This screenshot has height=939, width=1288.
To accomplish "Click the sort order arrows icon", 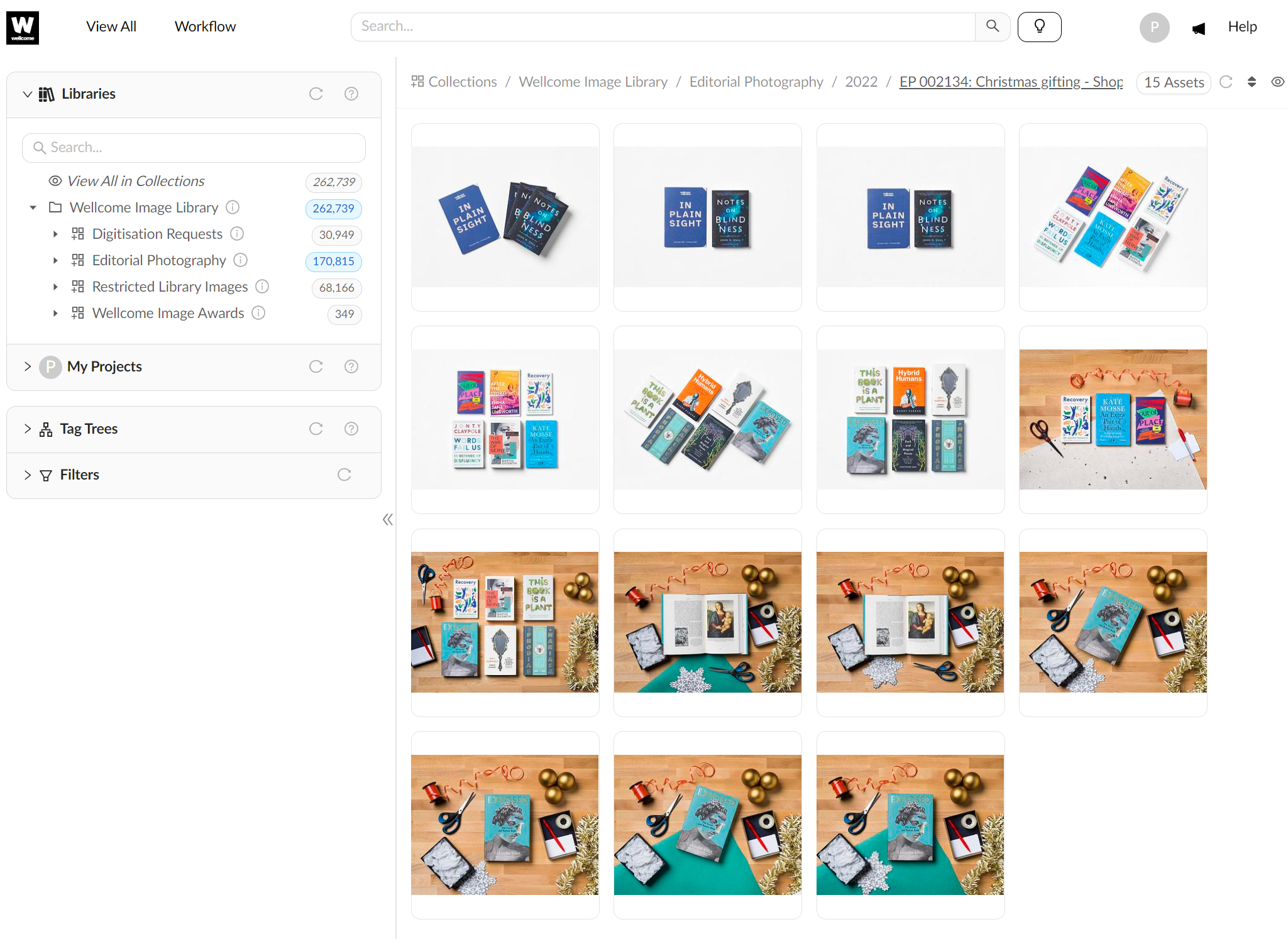I will pos(1252,82).
